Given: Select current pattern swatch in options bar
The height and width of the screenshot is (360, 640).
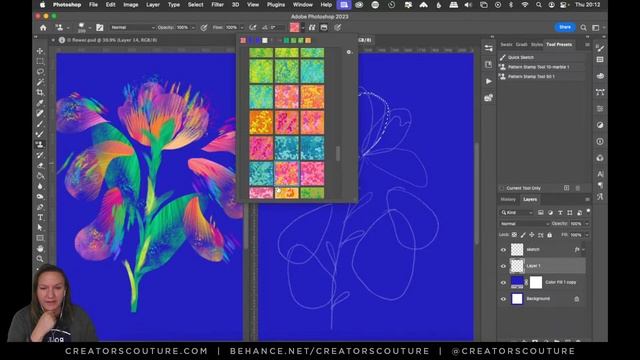Looking at the screenshot, I should 294,27.
